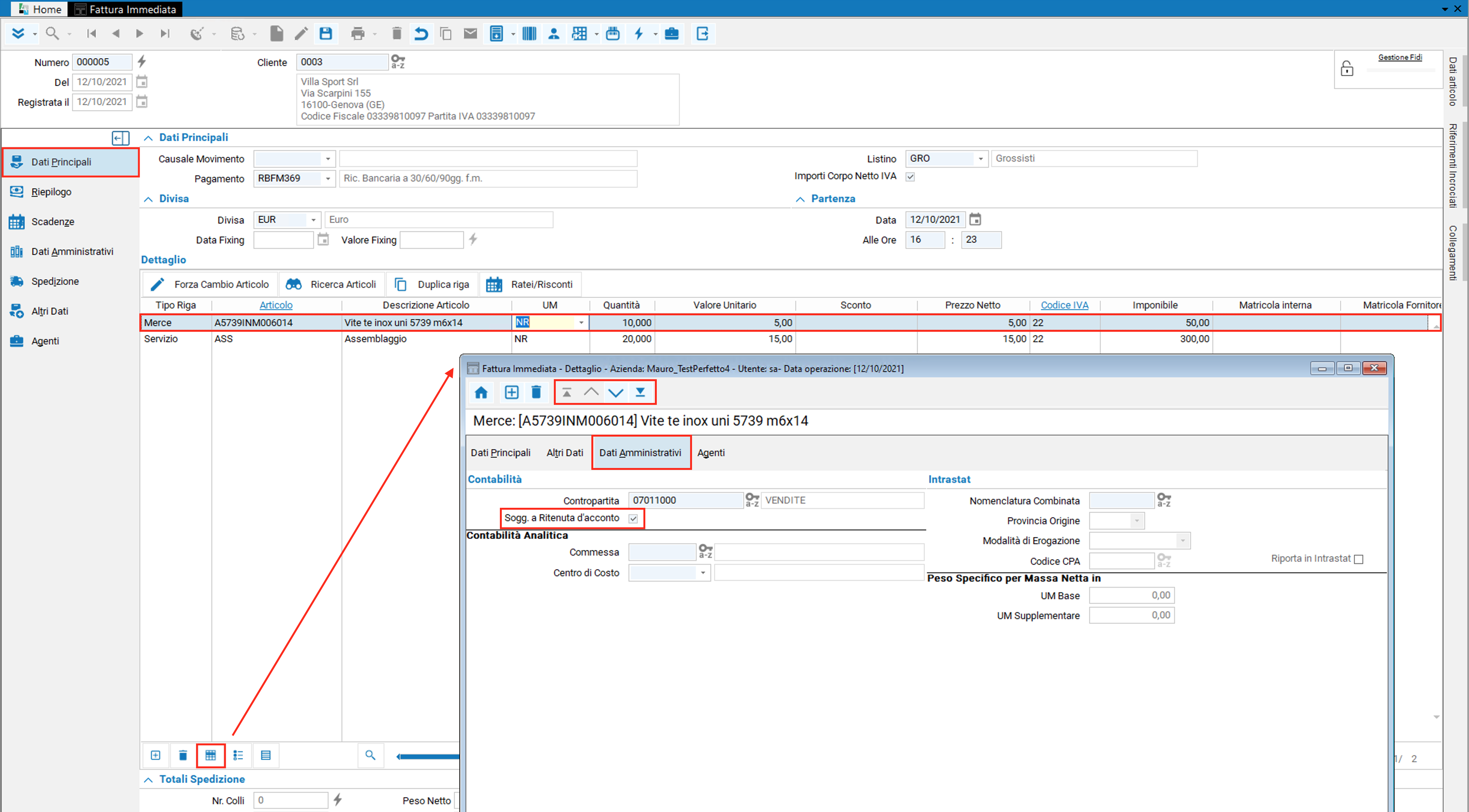Click the trash icon in Dettaglio window
Viewport: 1469px width, 812px height.
pyautogui.click(x=536, y=392)
